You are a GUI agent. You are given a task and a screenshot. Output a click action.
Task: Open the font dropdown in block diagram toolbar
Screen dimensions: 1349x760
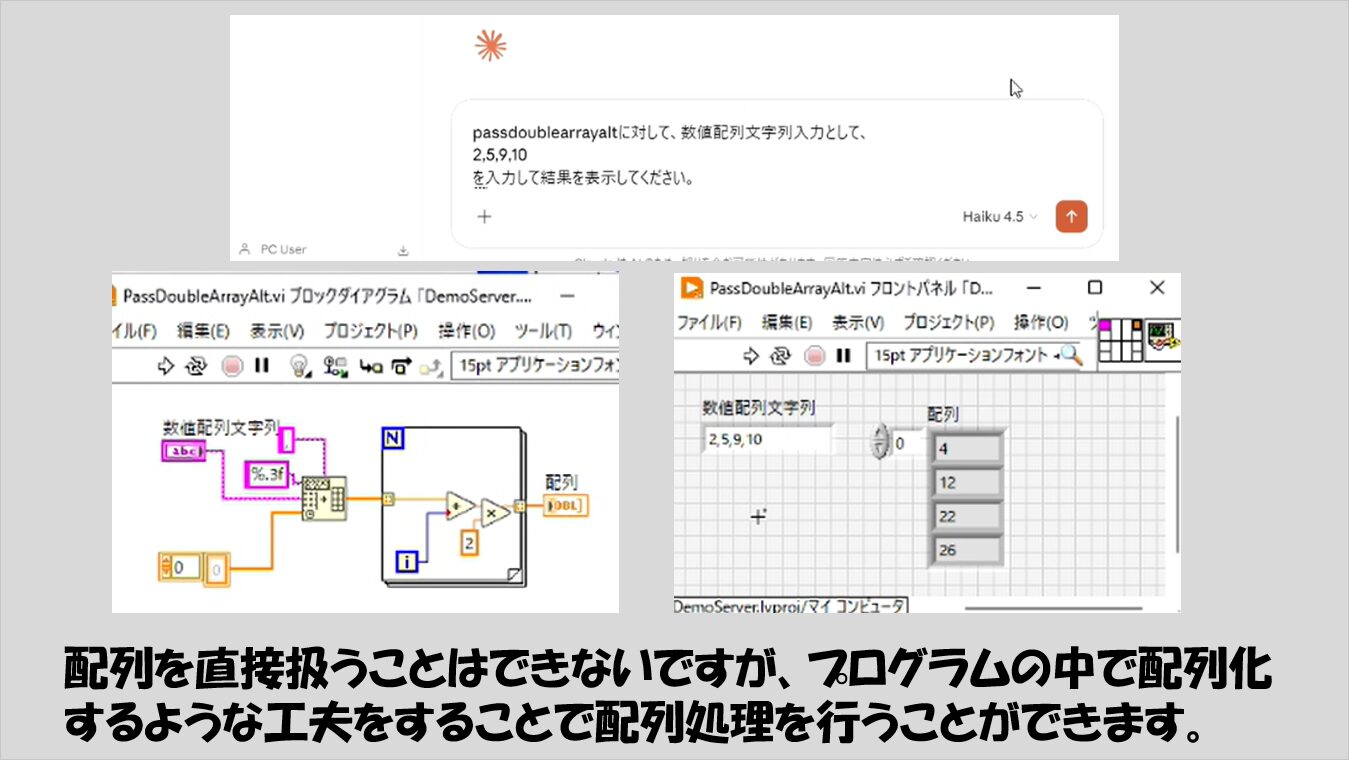535,366
